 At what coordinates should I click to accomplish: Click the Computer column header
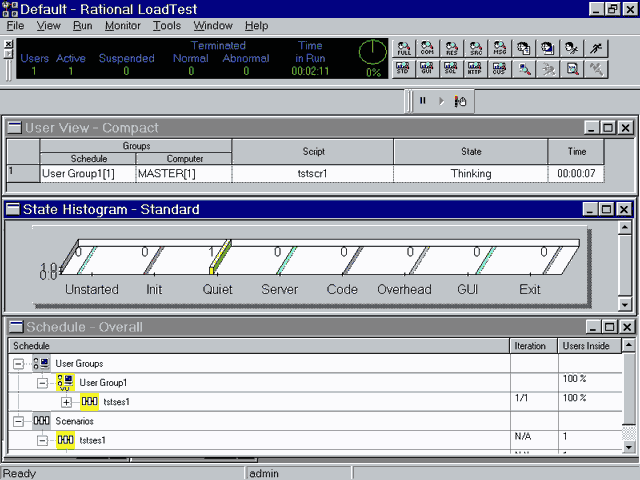(184, 158)
